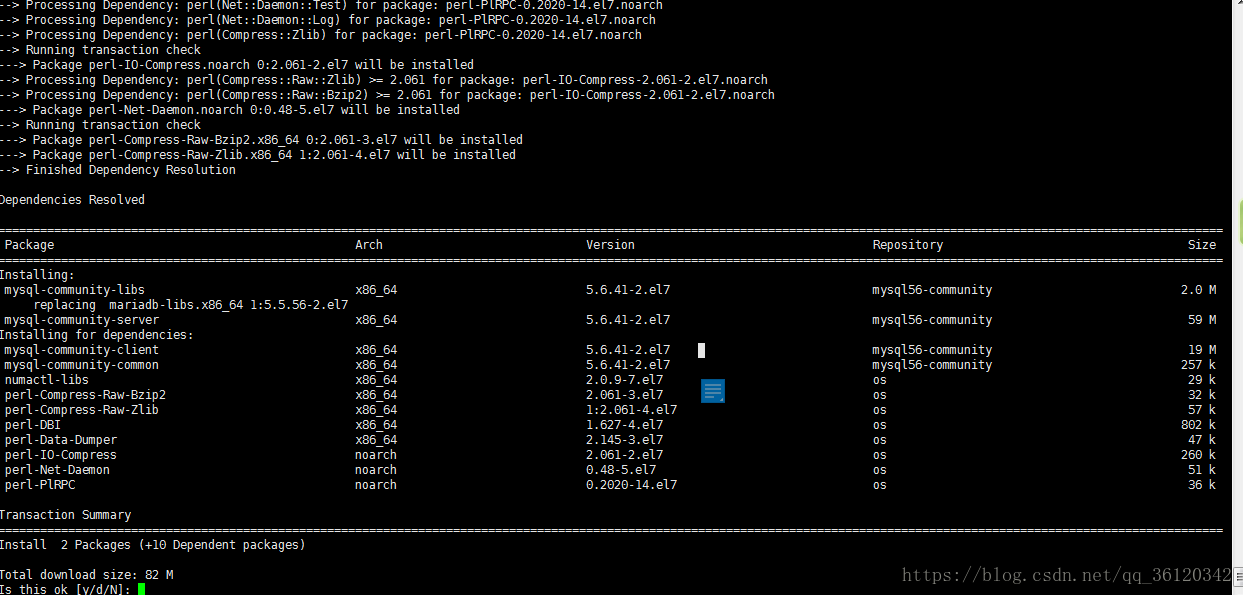The width and height of the screenshot is (1243, 595).
Task: Click version '1.627-4.el7' of perl-DBI
Action: click(625, 425)
